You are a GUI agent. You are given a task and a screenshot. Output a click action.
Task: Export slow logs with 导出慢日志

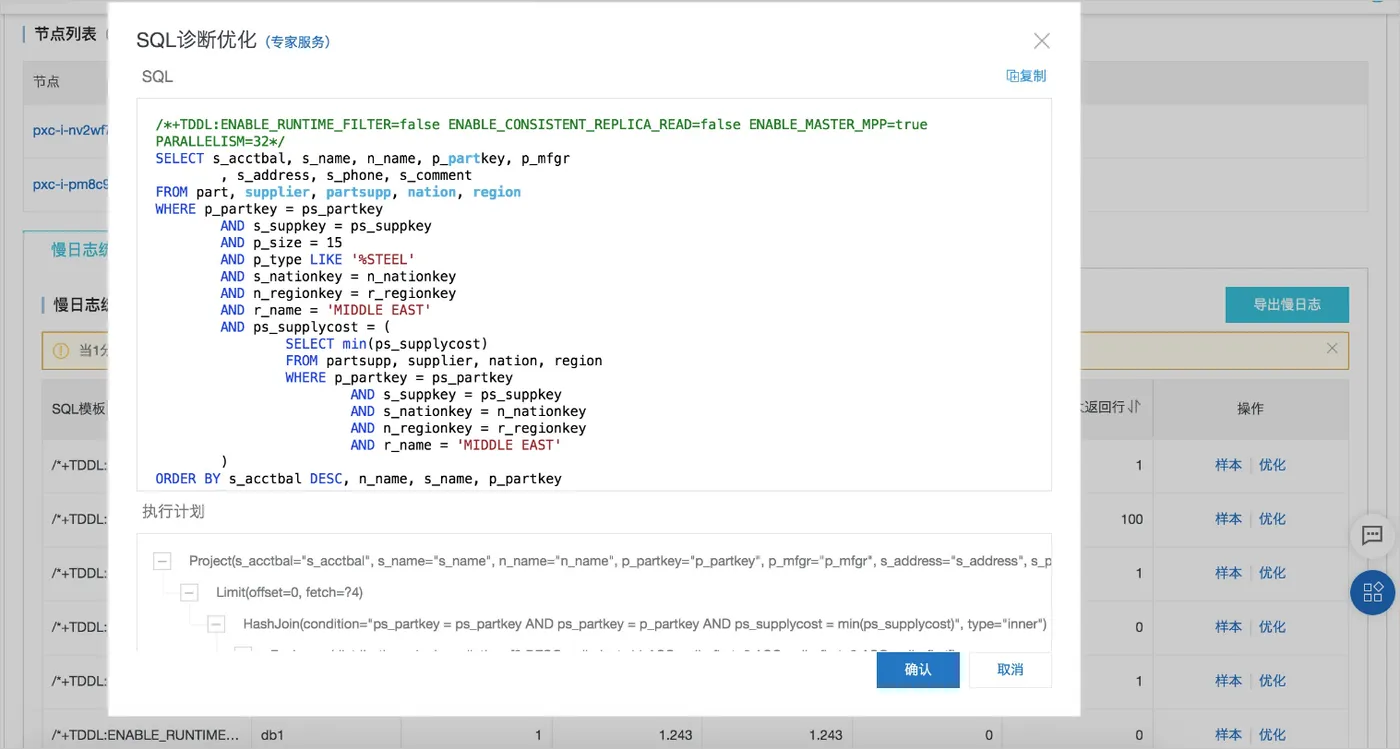(1287, 305)
